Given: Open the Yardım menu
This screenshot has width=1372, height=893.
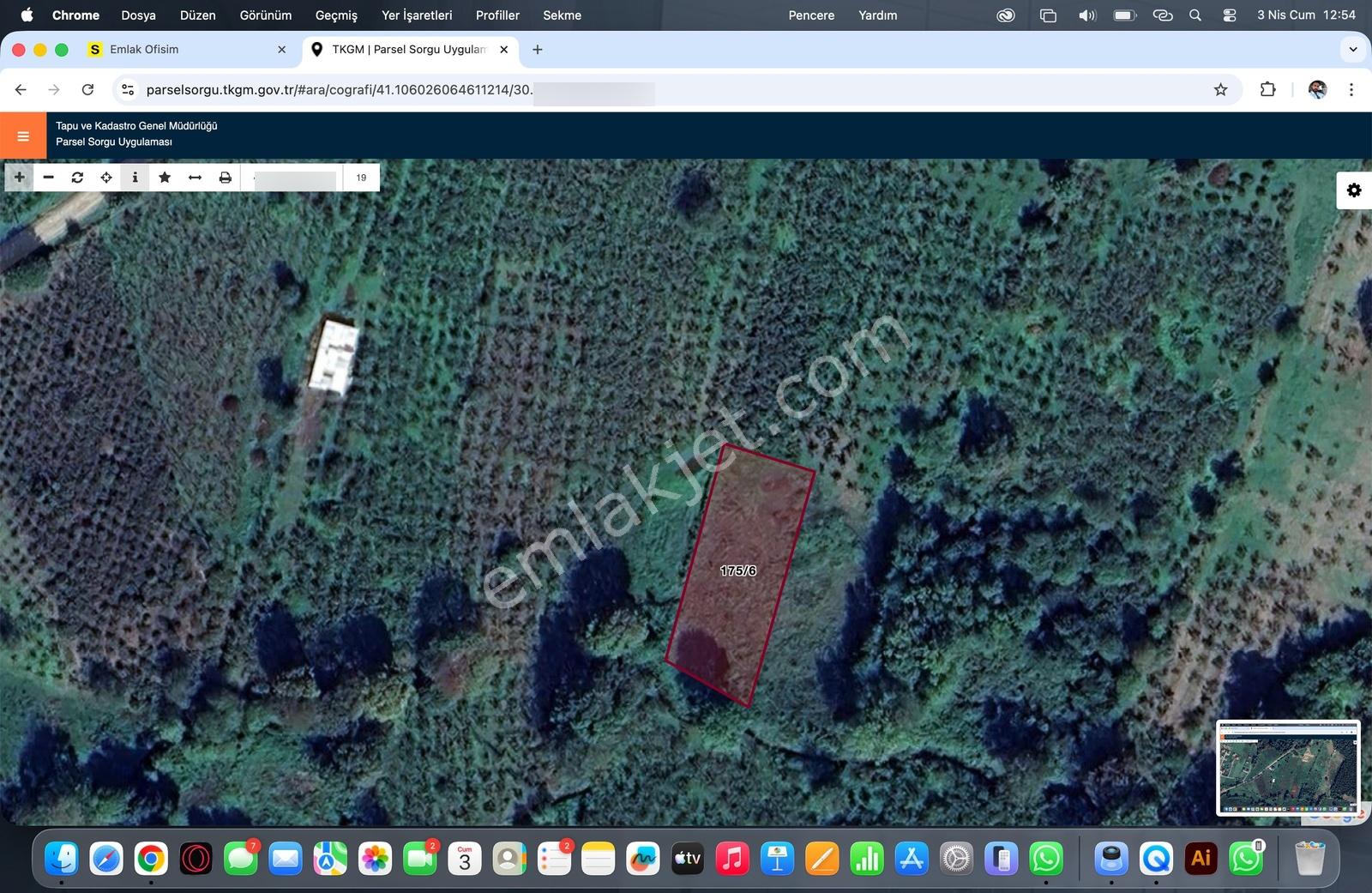Looking at the screenshot, I should click(878, 15).
